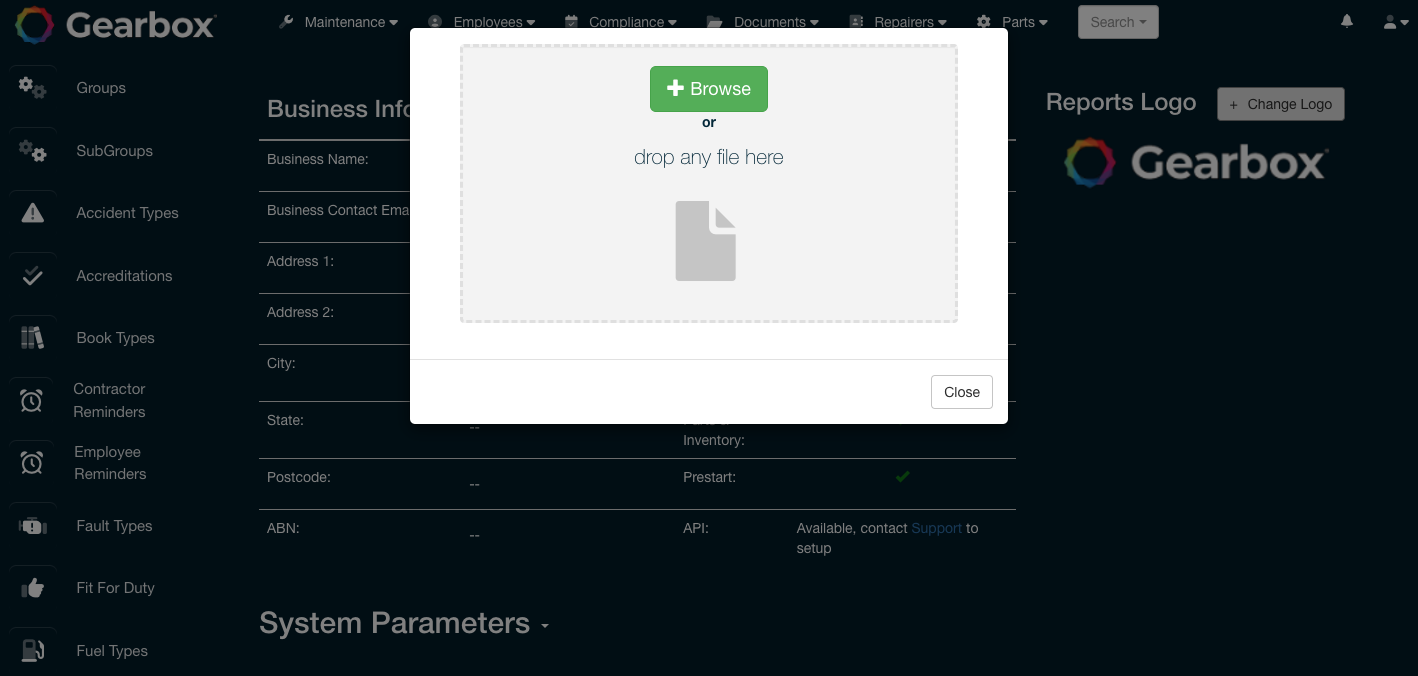1418x676 pixels.
Task: Click the Fuel Types pump icon
Action: point(32,650)
